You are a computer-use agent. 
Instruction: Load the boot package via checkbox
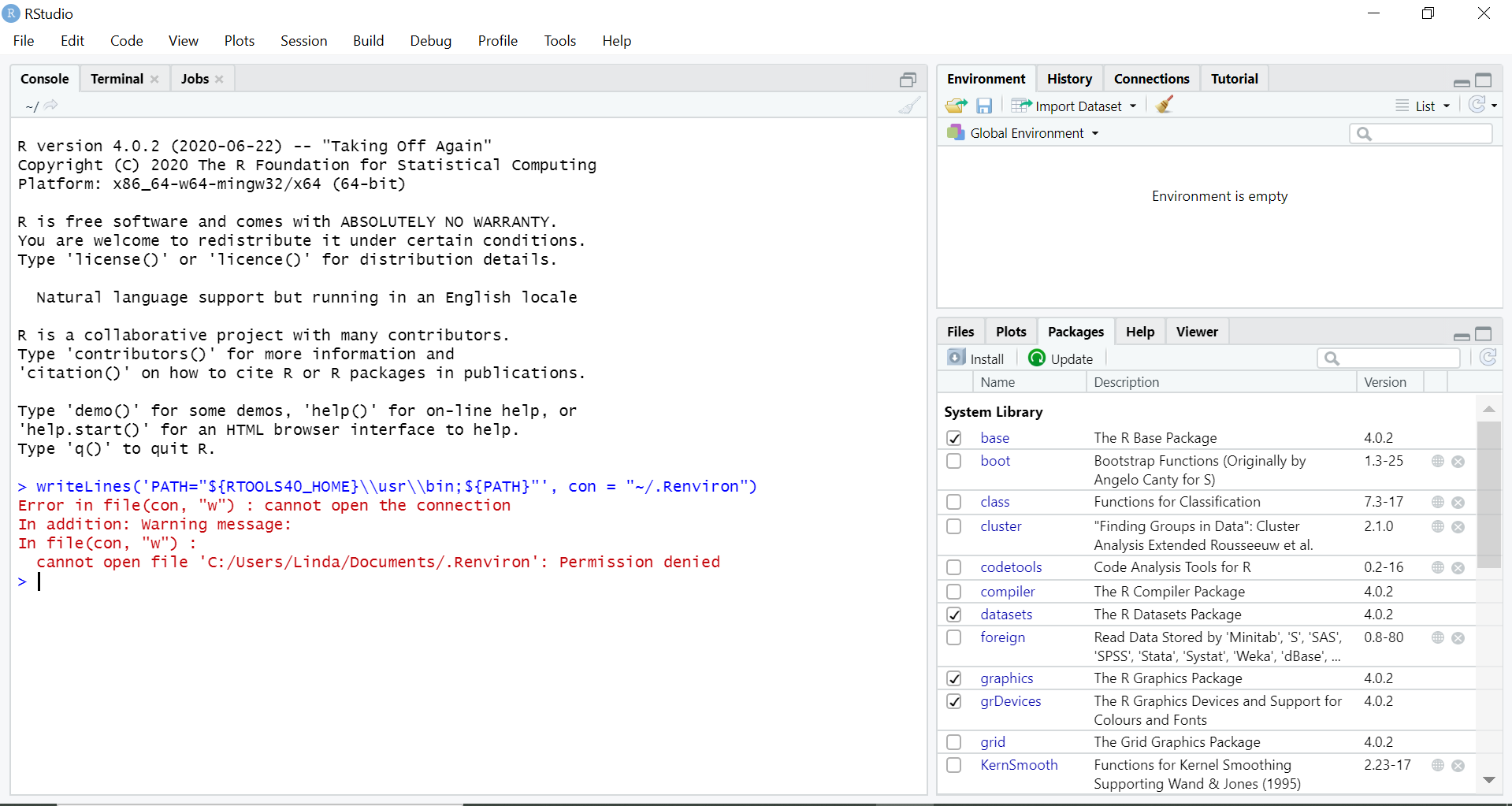point(954,461)
